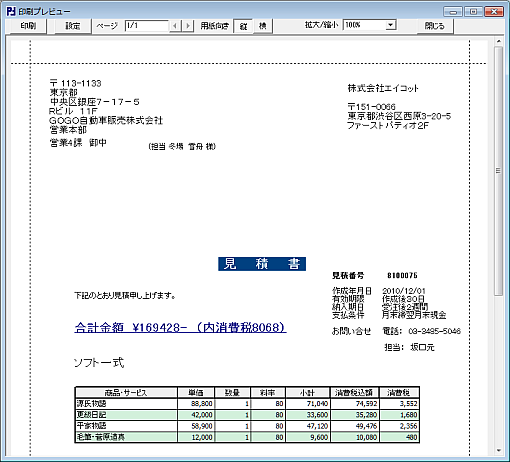Click tax amount 3,552 cell
The height and width of the screenshot is (462, 510).
pyautogui.click(x=399, y=404)
